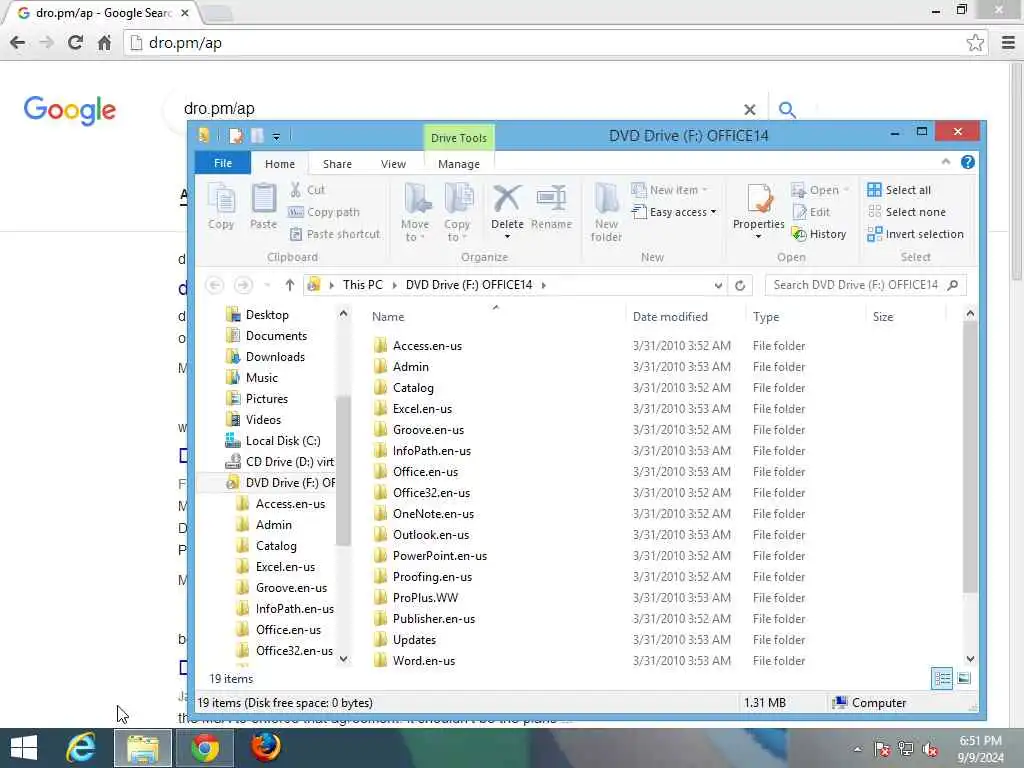Go up one level with the Up arrow
The width and height of the screenshot is (1024, 768).
pyautogui.click(x=290, y=285)
